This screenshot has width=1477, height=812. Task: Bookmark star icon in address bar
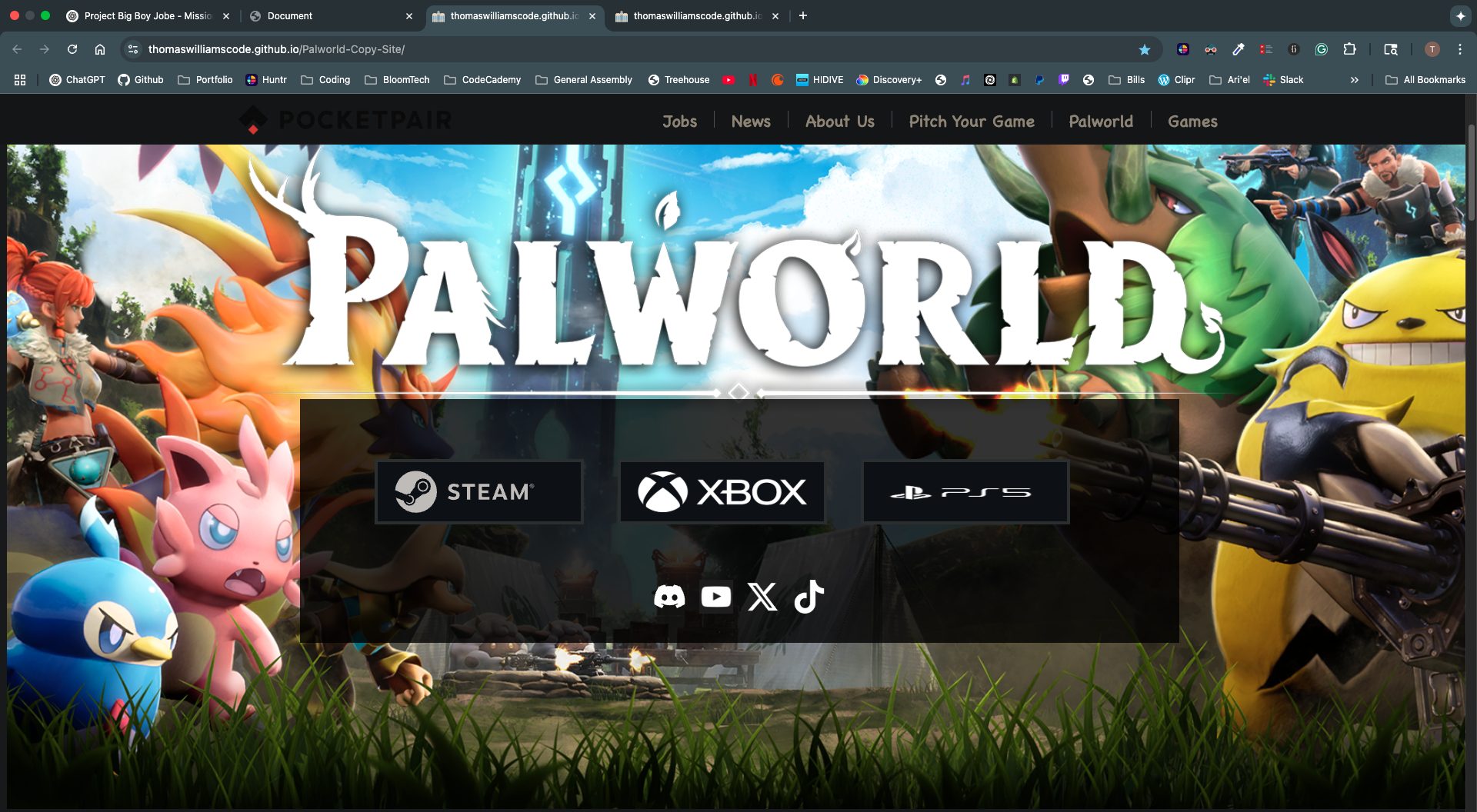(x=1145, y=49)
